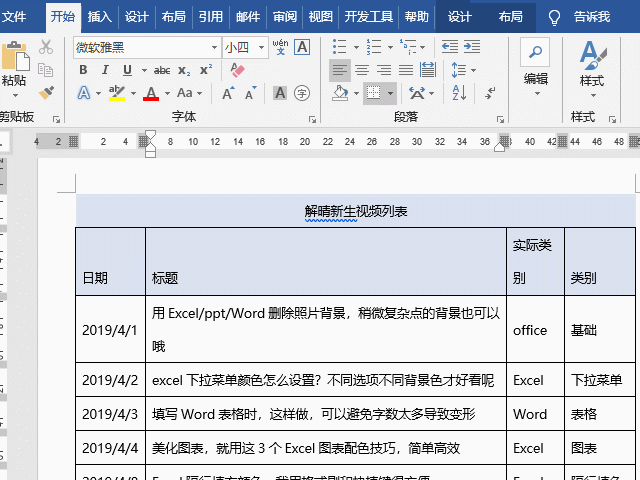This screenshot has height=480, width=640.
Task: Apply red font color
Action: point(151,93)
